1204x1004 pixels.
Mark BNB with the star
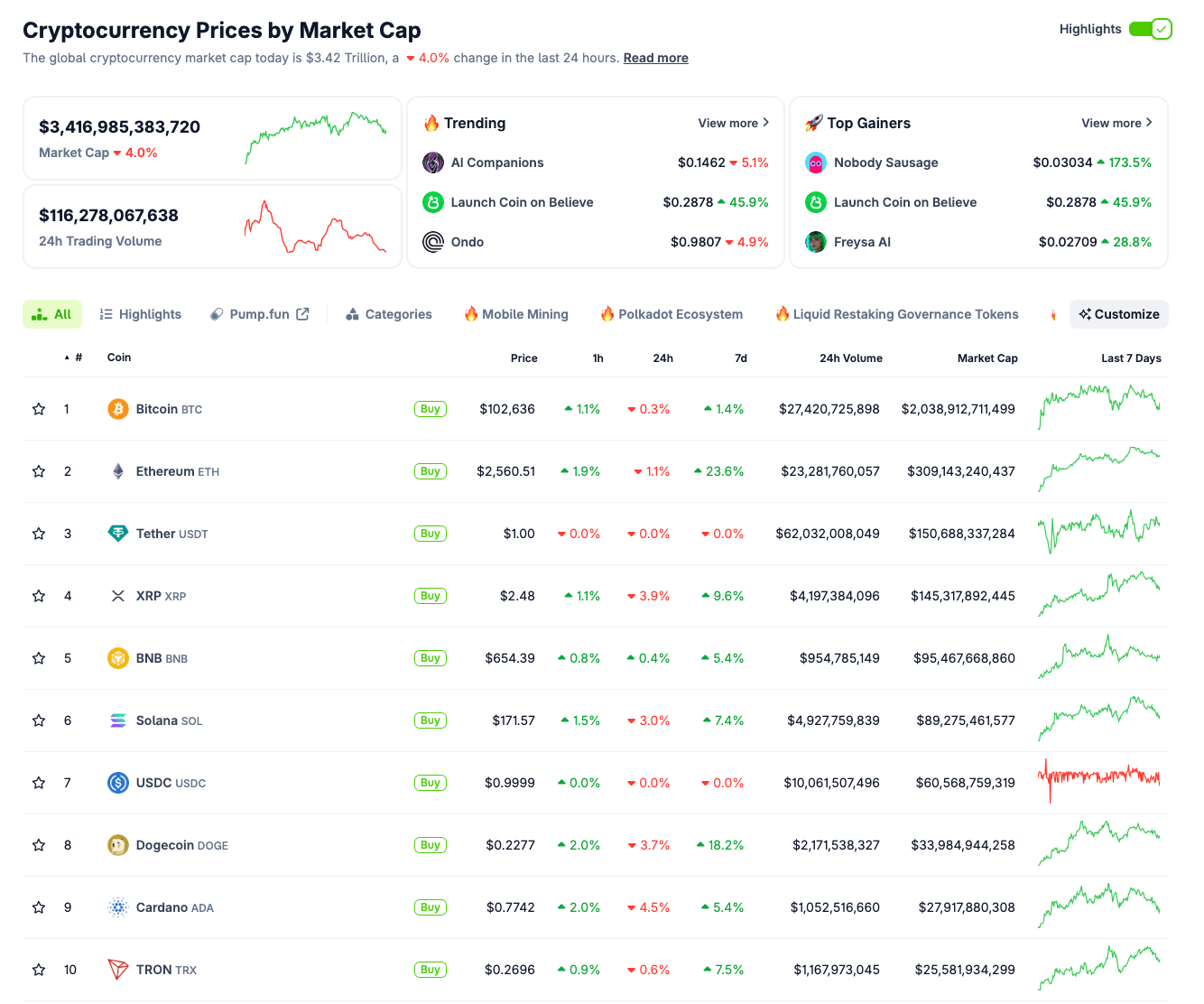pos(39,658)
